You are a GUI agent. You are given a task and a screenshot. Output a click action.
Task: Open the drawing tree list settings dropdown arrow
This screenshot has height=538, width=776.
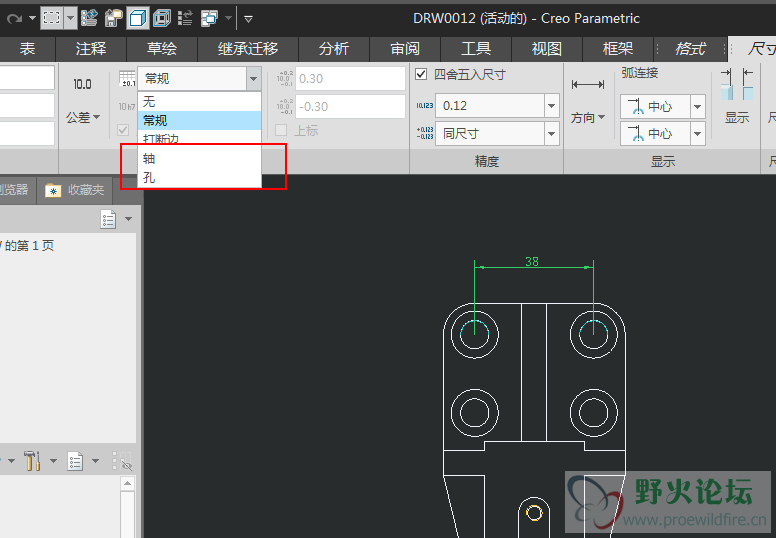[129, 219]
